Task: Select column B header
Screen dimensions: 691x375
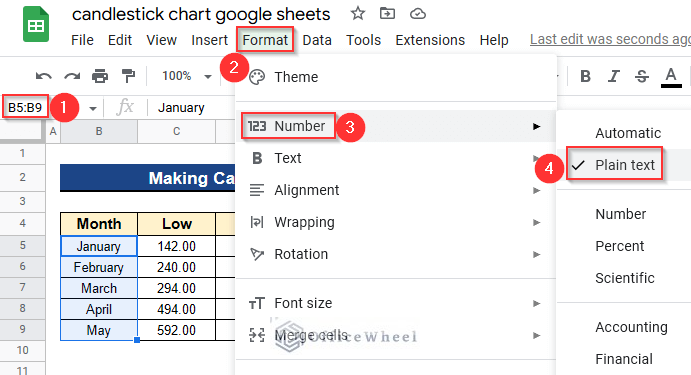Action: [99, 131]
